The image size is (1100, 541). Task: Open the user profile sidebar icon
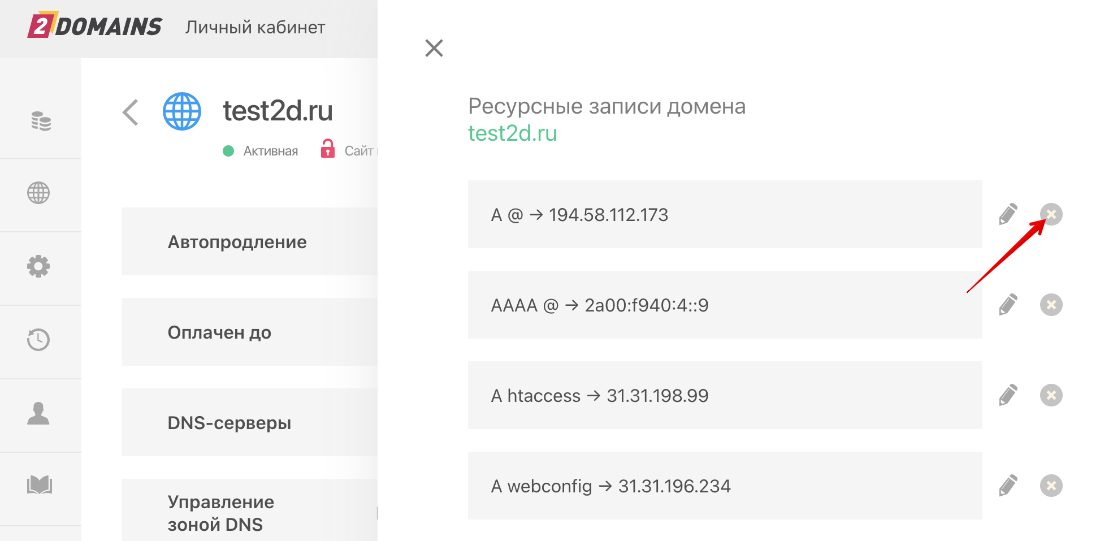pyautogui.click(x=39, y=413)
